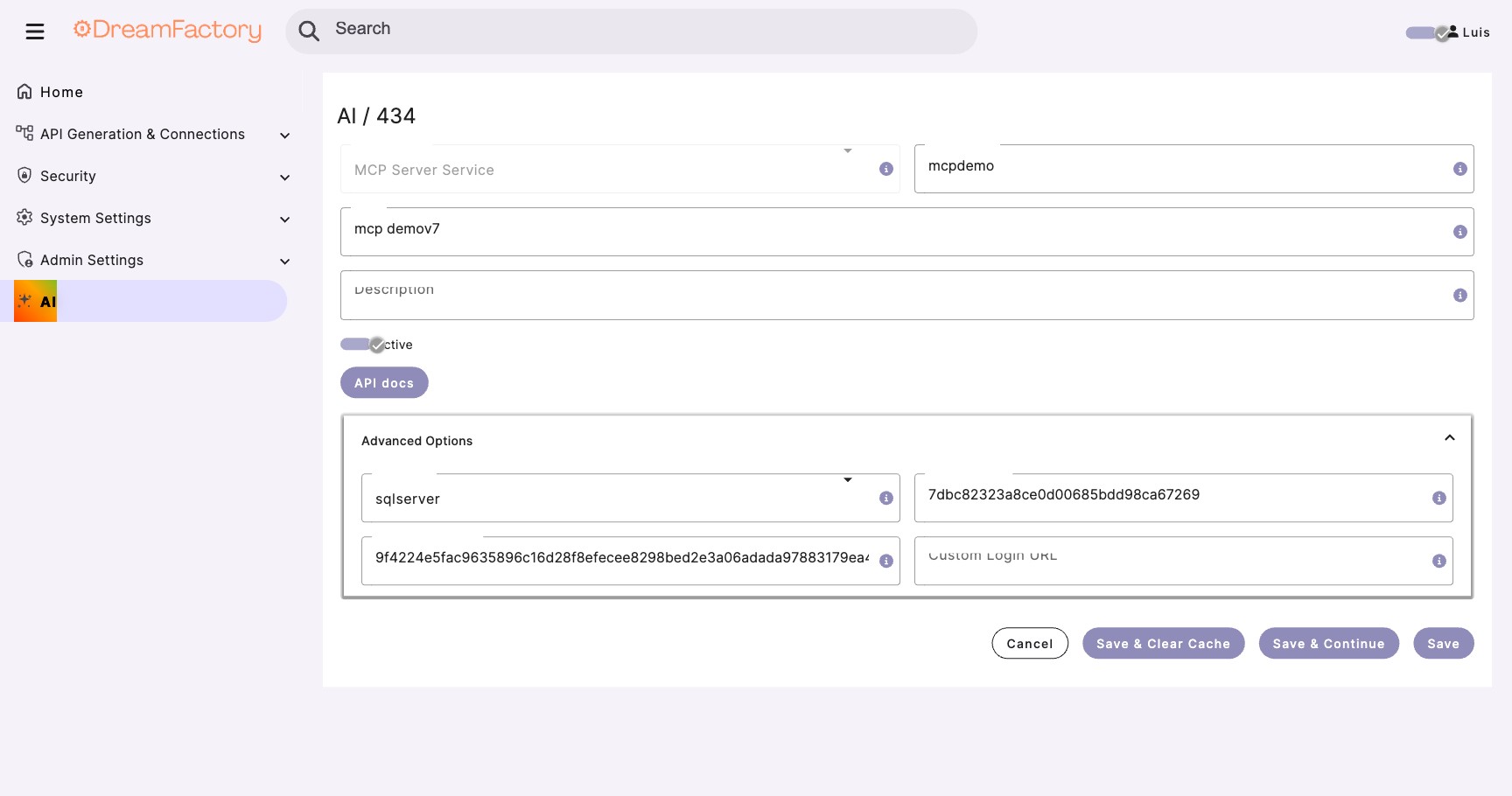Select the Home icon in sidebar
The width and height of the screenshot is (1512, 796).
[x=24, y=91]
